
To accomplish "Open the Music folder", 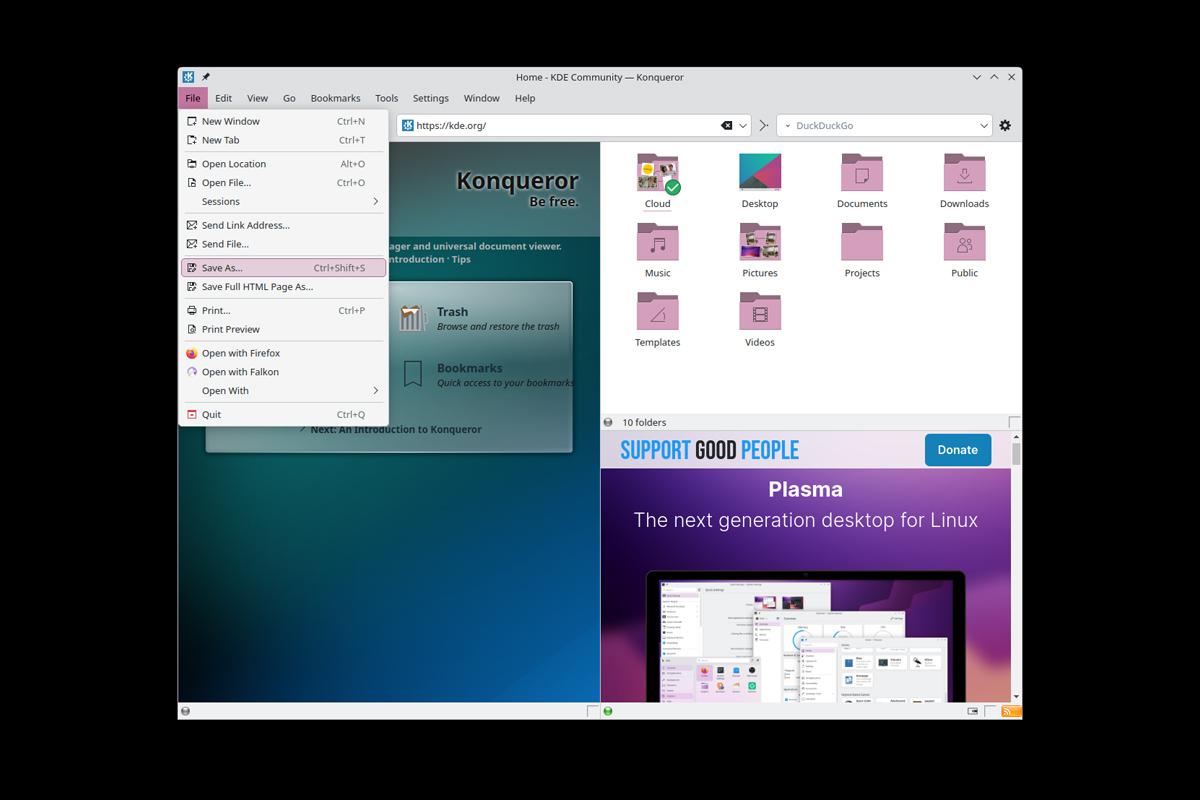I will click(658, 250).
